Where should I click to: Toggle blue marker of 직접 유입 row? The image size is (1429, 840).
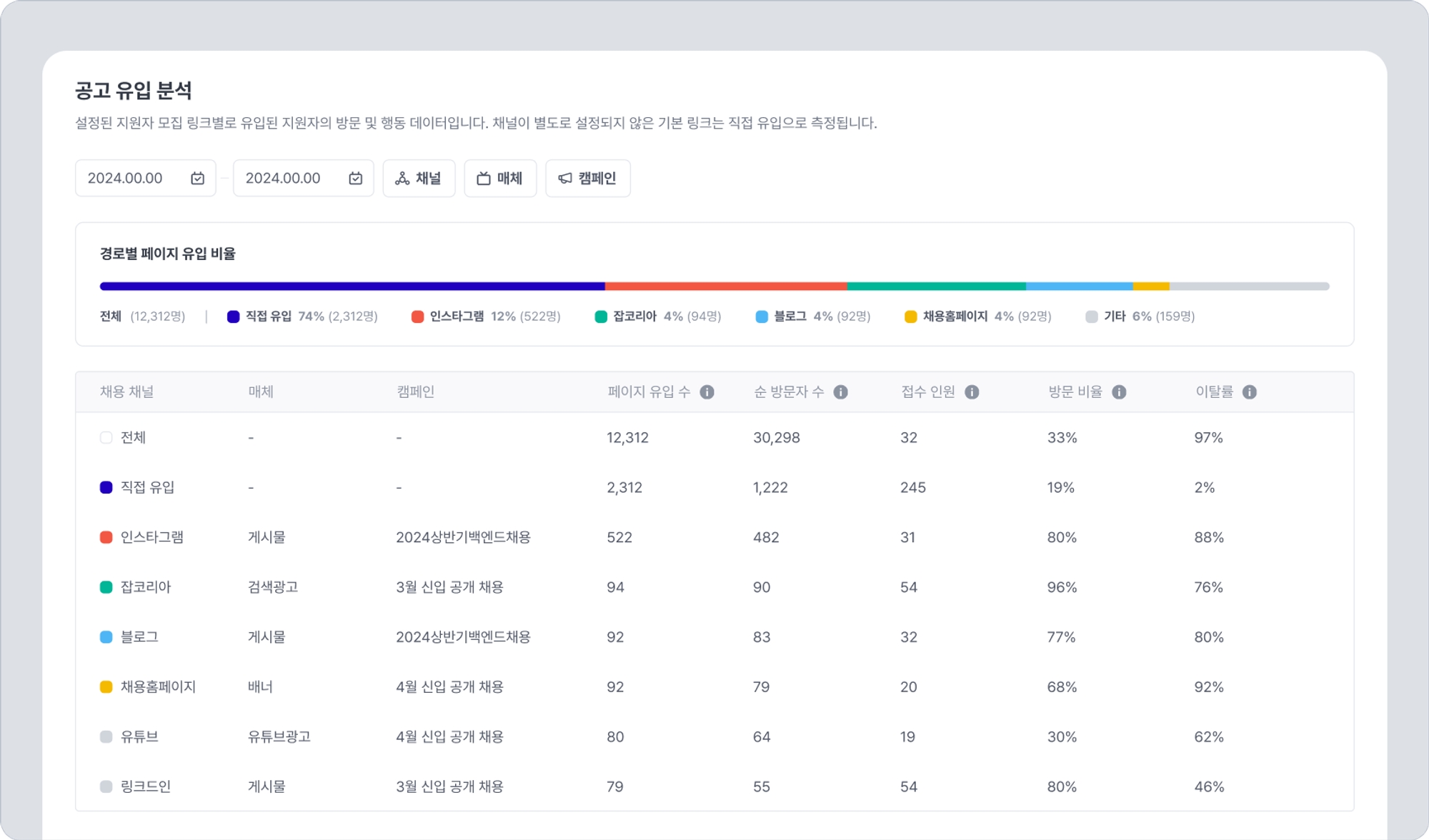[x=106, y=488]
